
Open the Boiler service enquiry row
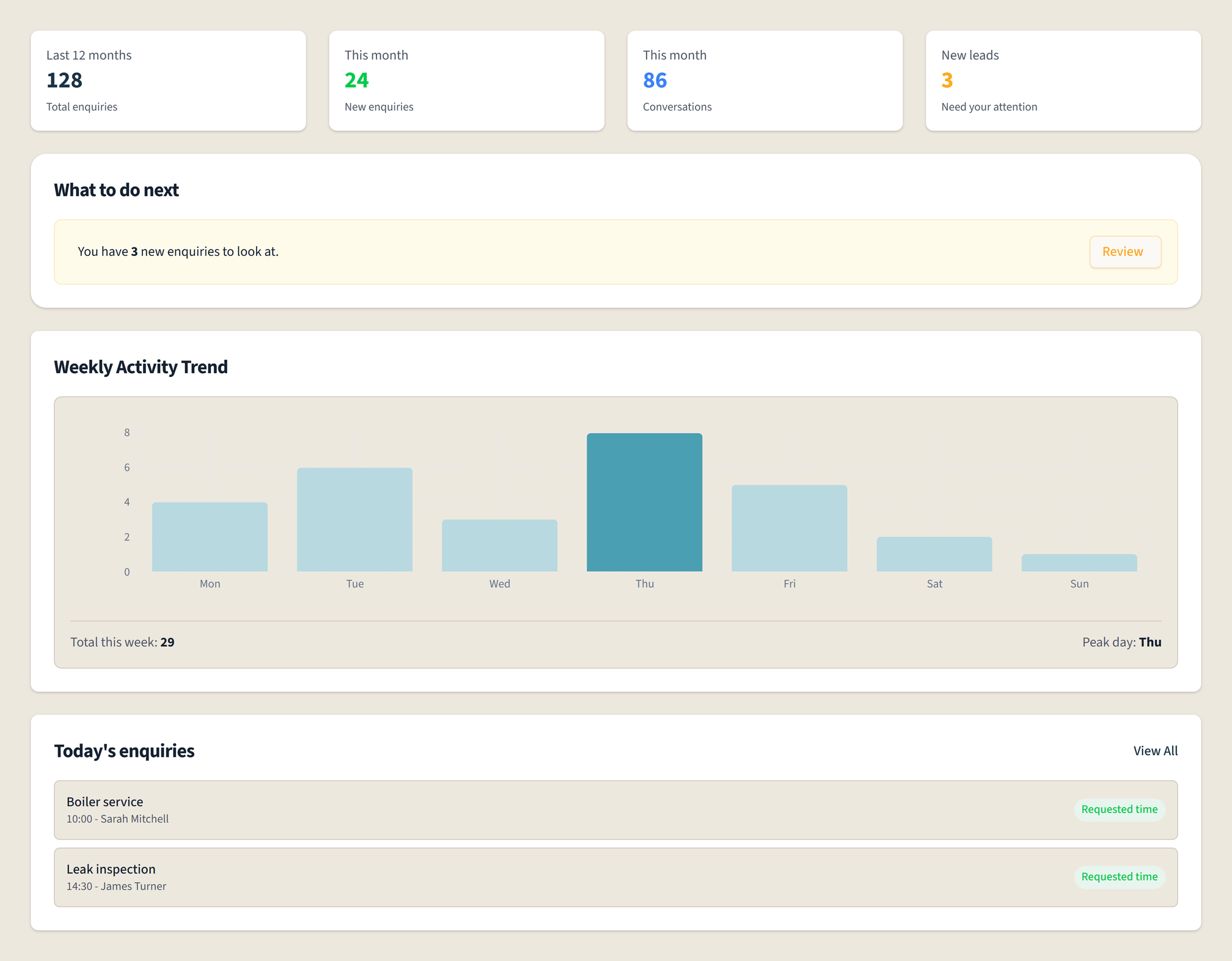pyautogui.click(x=615, y=809)
